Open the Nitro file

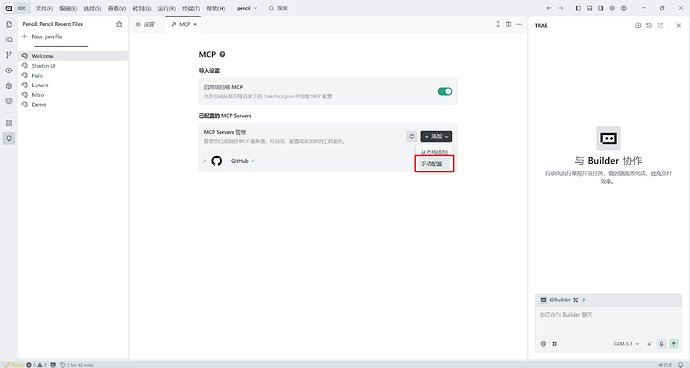point(73,95)
